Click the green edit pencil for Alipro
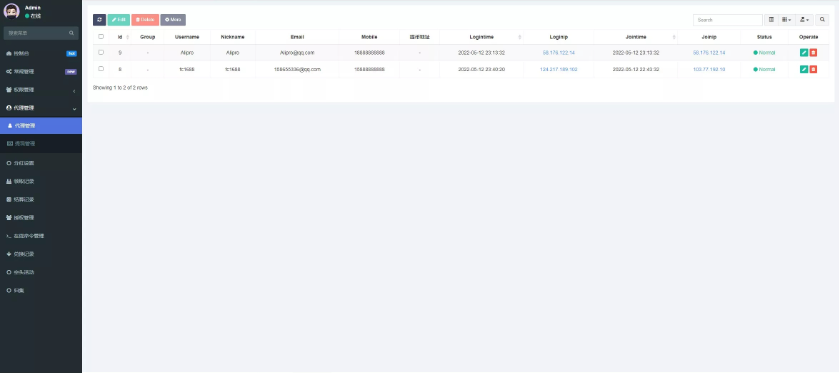Screen dimensions: 839x373 pyautogui.click(x=804, y=52)
